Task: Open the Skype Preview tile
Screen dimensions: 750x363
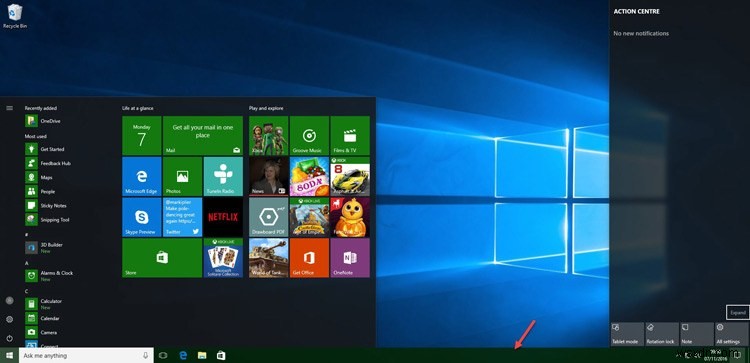Action: (142, 217)
